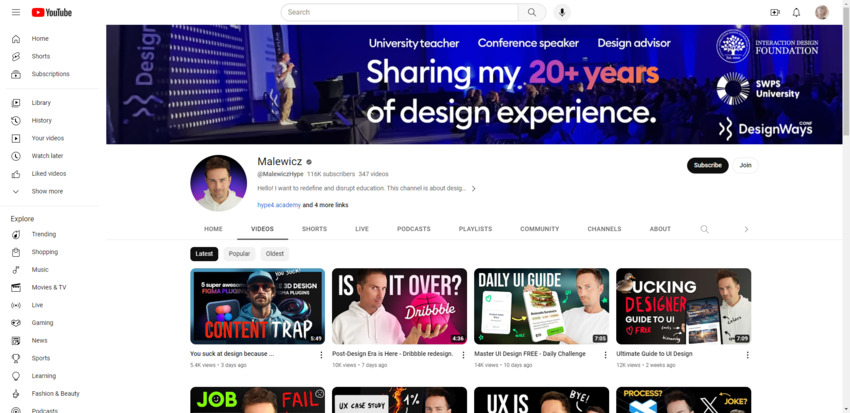Click the '116K subscribers' text

[331, 175]
